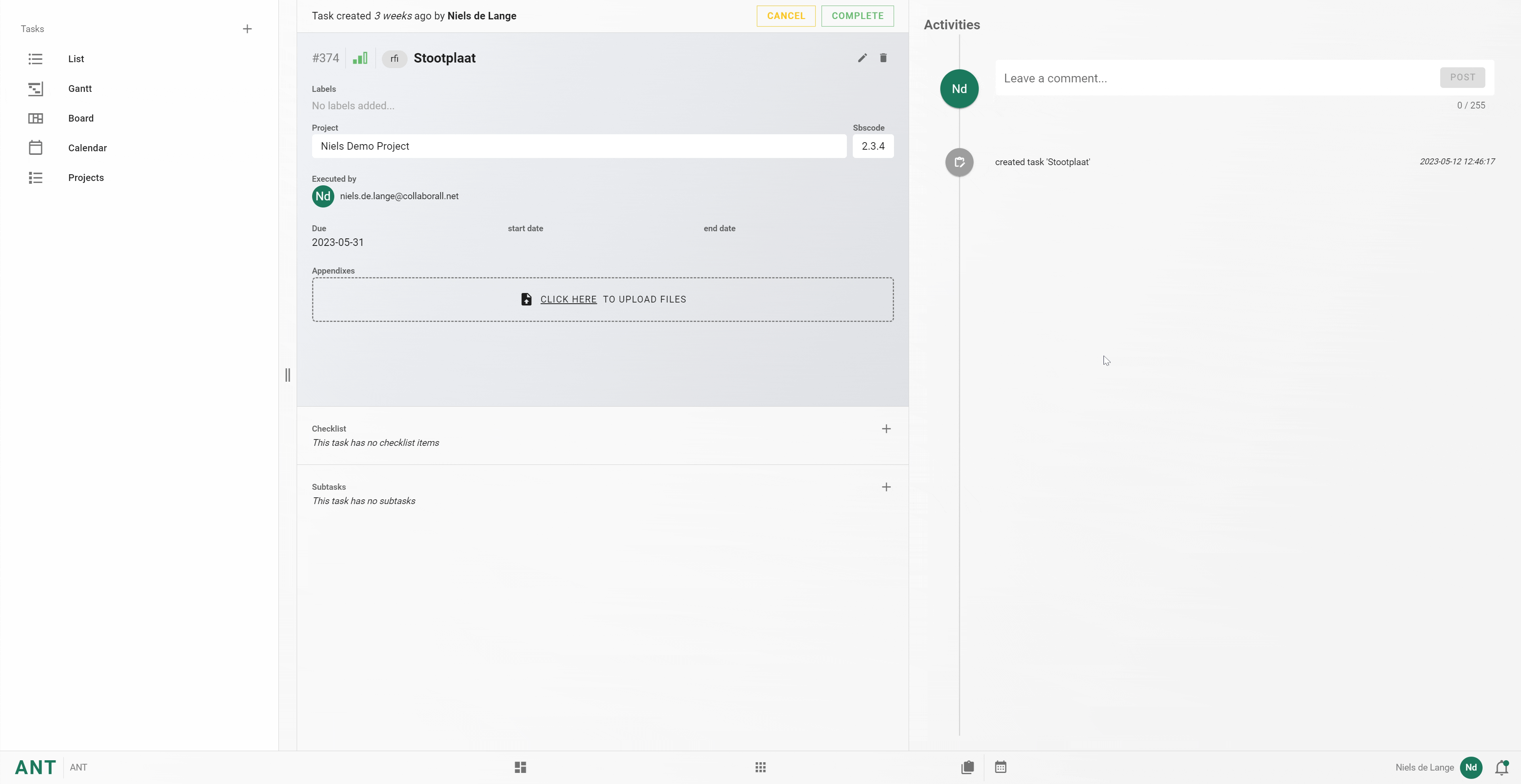The image size is (1521, 784).
Task: Click the clipboard tasks icon in footer
Action: [967, 767]
